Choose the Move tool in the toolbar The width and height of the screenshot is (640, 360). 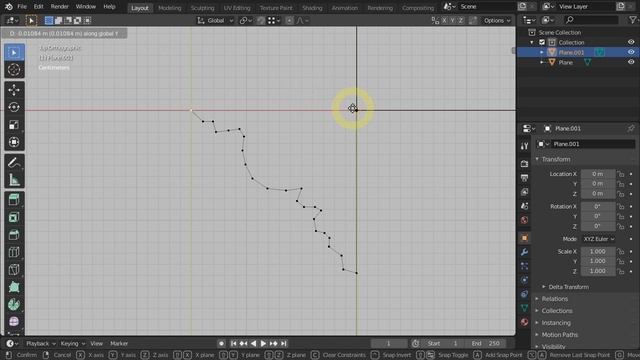click(x=14, y=90)
